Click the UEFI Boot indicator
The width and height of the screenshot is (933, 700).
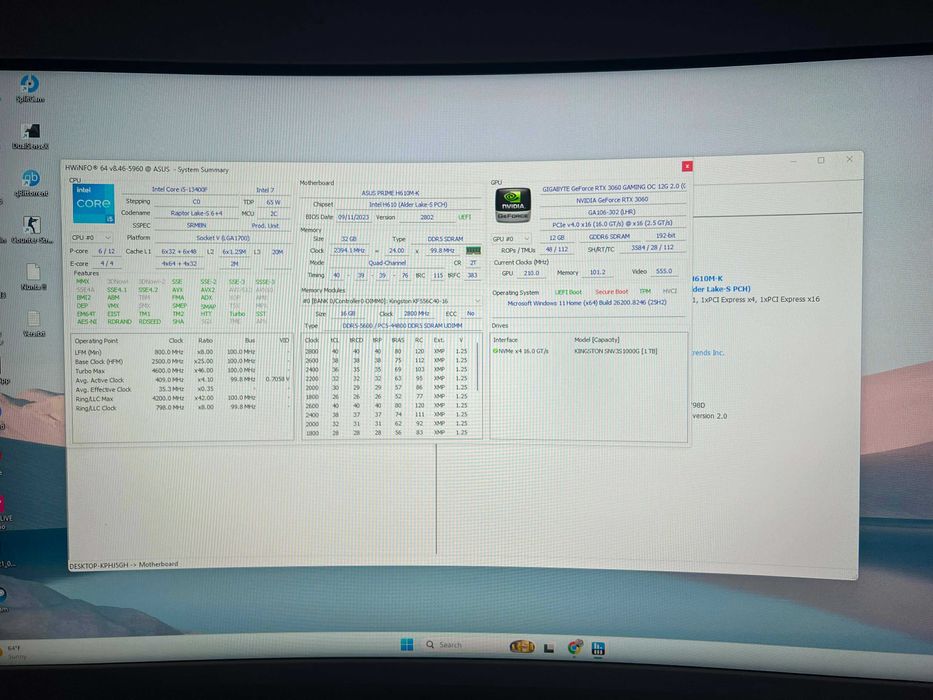[568, 292]
